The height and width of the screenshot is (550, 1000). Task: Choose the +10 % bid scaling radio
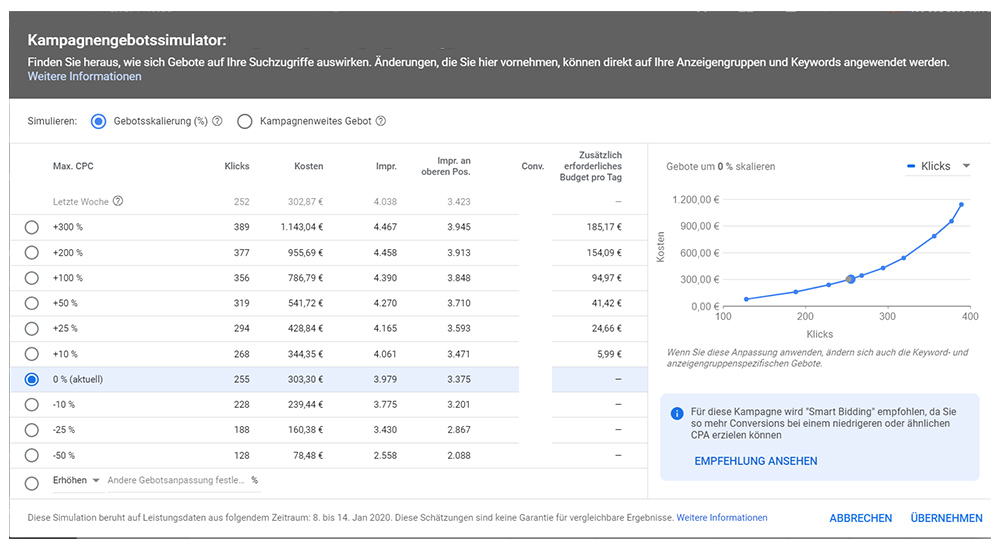(x=31, y=354)
